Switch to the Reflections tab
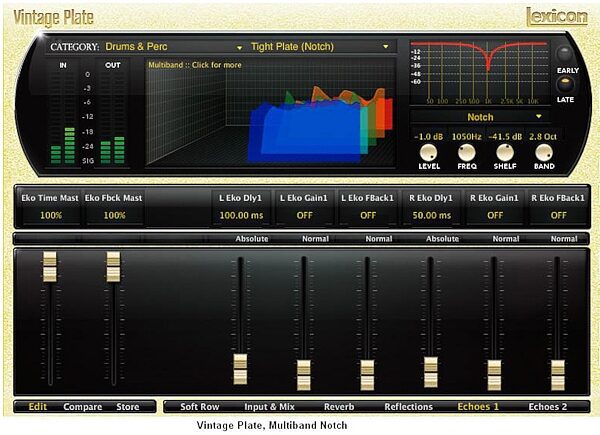600x435 pixels. [x=408, y=407]
